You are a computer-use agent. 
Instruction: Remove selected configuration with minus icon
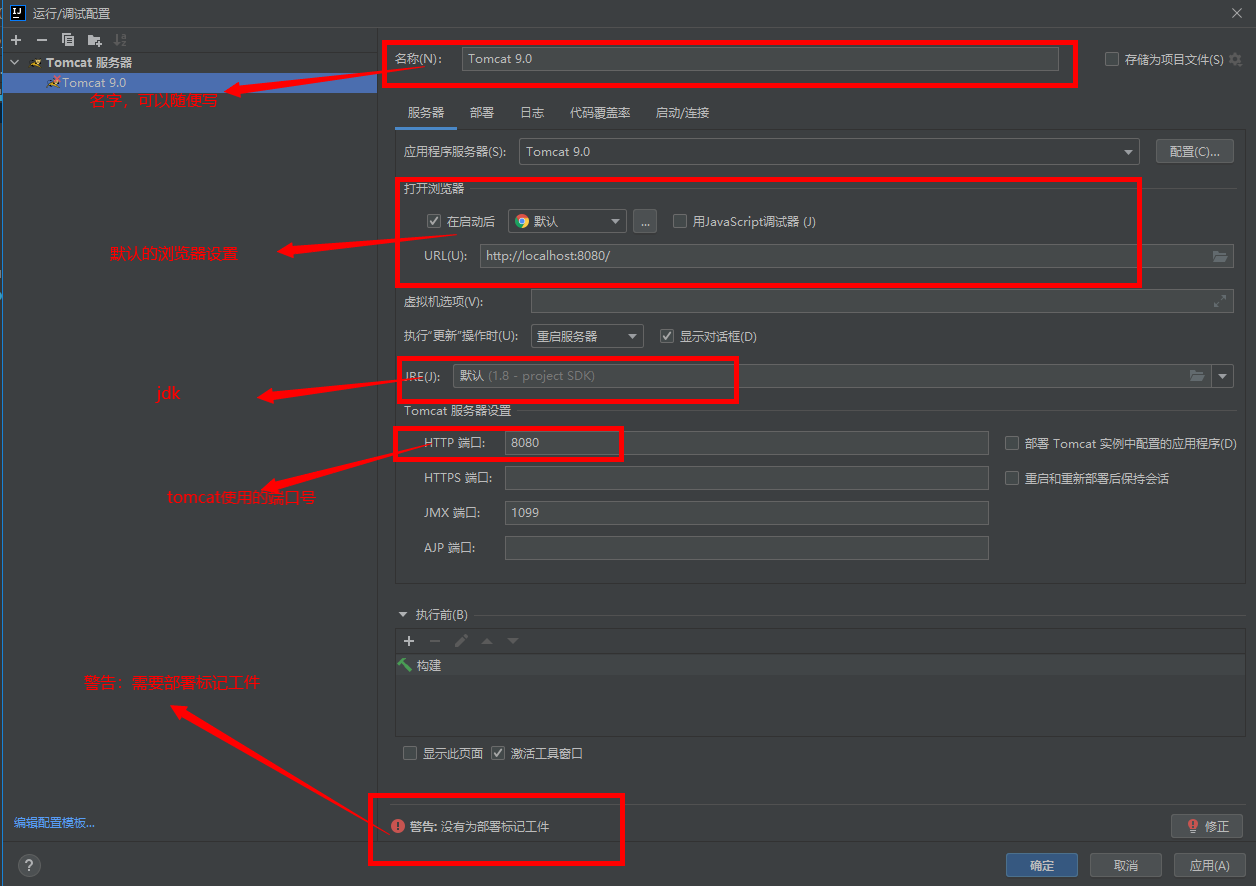pyautogui.click(x=41, y=40)
